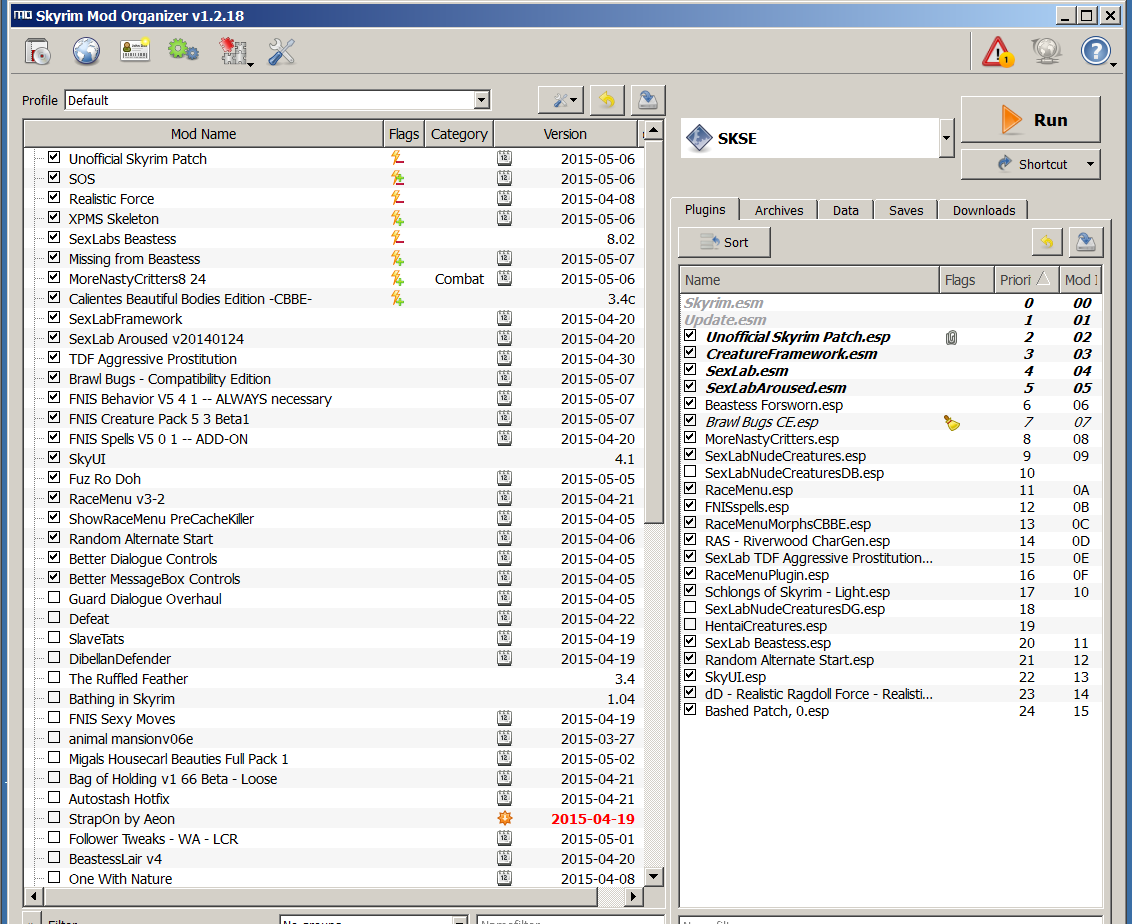1132x924 pixels.
Task: Click the Help question mark icon
Action: (1096, 51)
